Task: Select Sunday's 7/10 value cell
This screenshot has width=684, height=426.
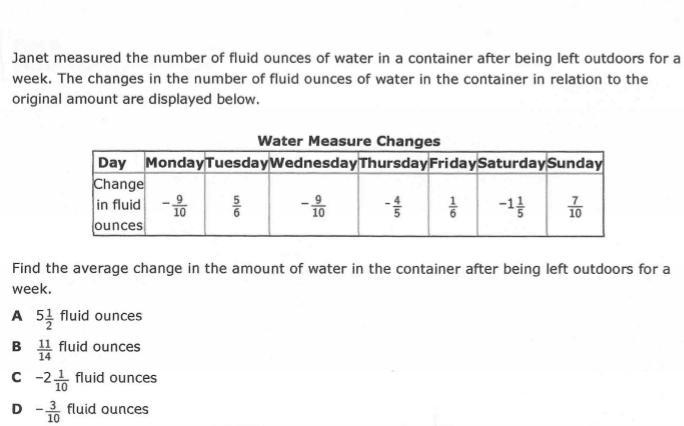Action: pos(575,205)
